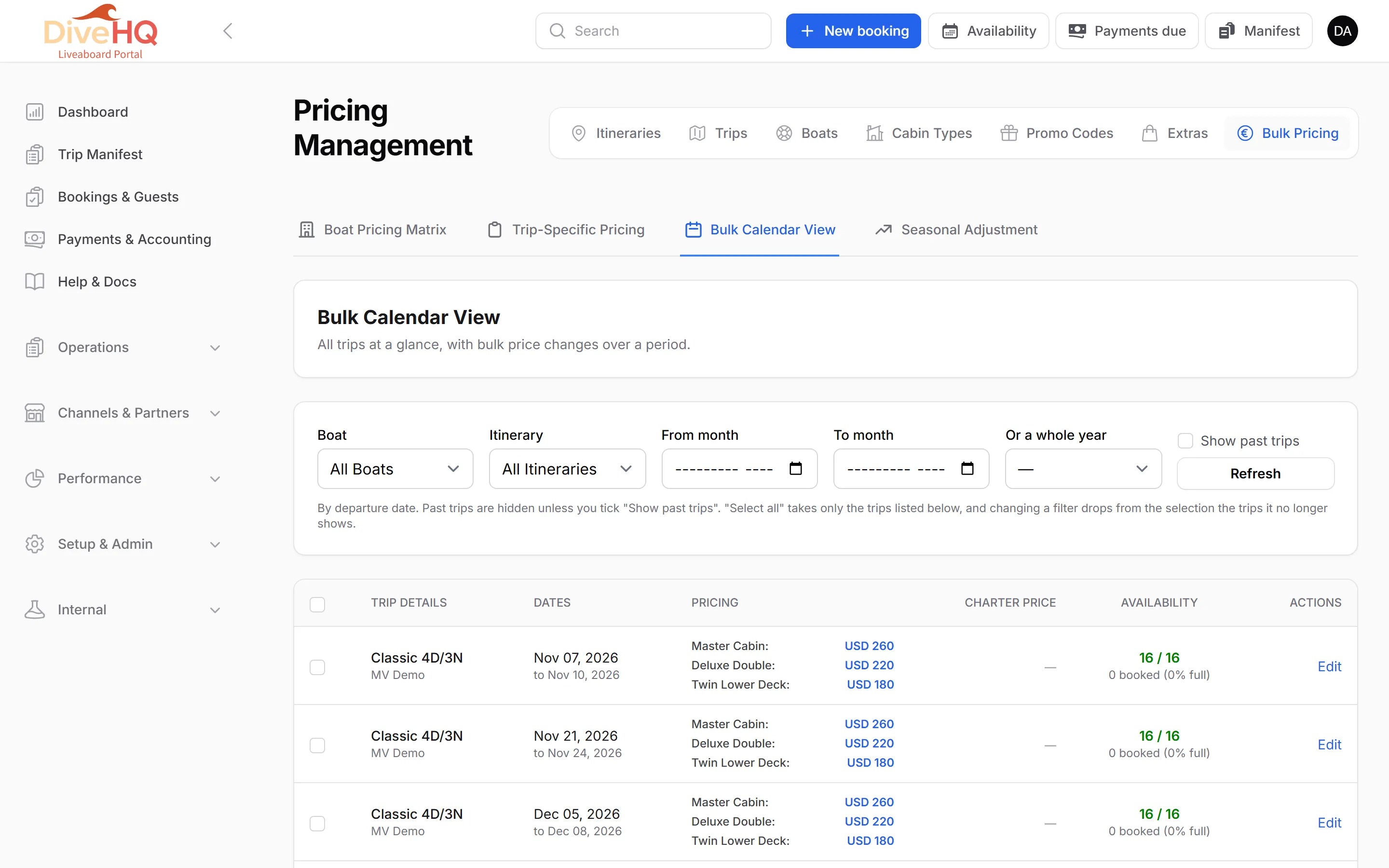Click Edit for Dec 05, 2026 trip

(x=1329, y=823)
